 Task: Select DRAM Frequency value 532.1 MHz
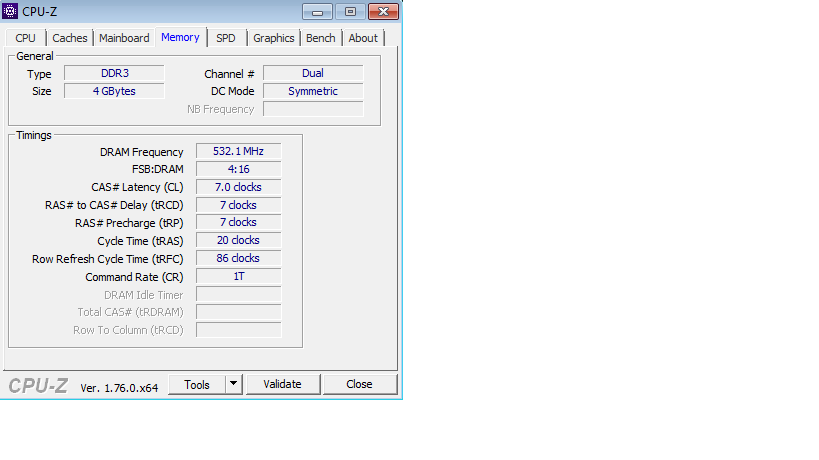click(239, 151)
